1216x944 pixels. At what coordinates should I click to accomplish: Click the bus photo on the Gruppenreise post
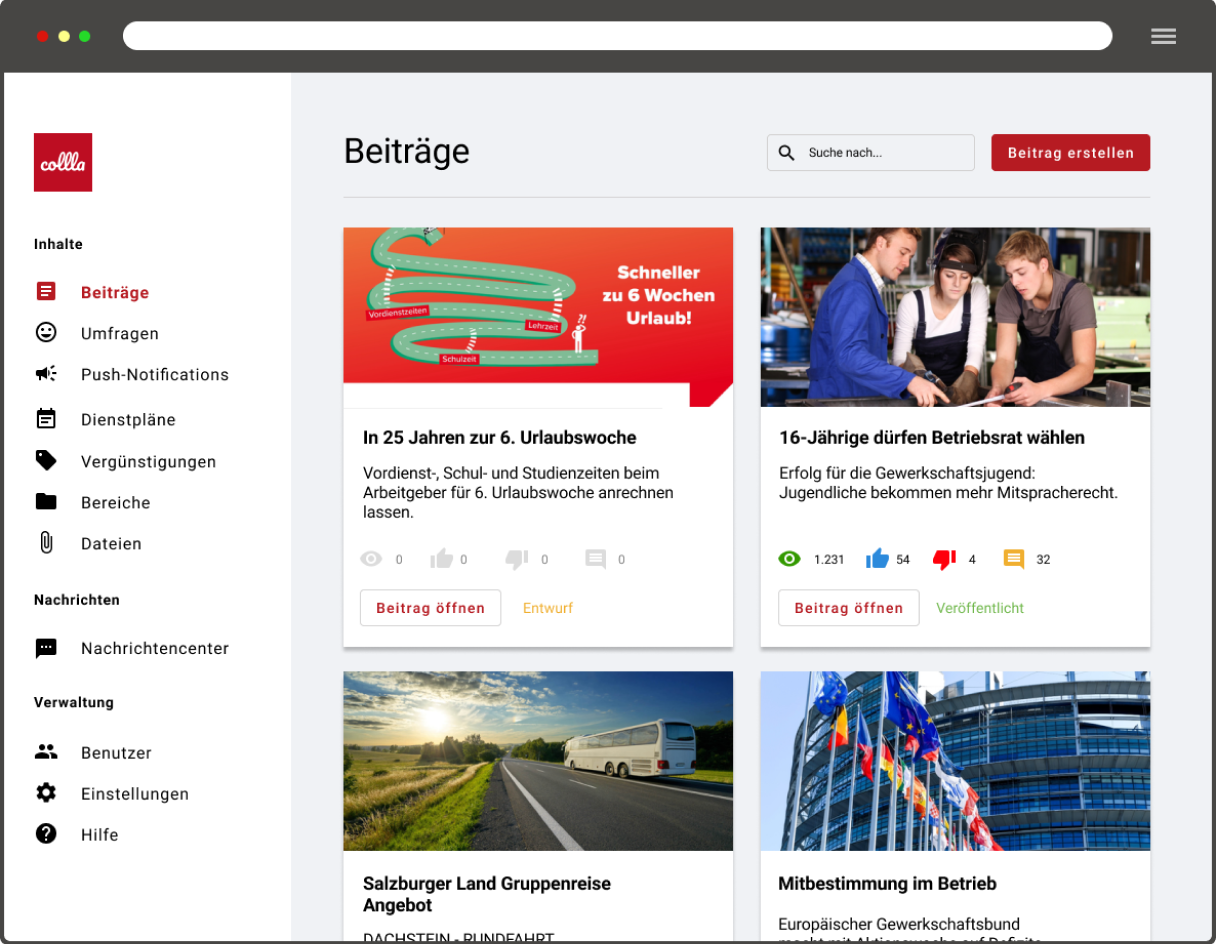[x=538, y=760]
